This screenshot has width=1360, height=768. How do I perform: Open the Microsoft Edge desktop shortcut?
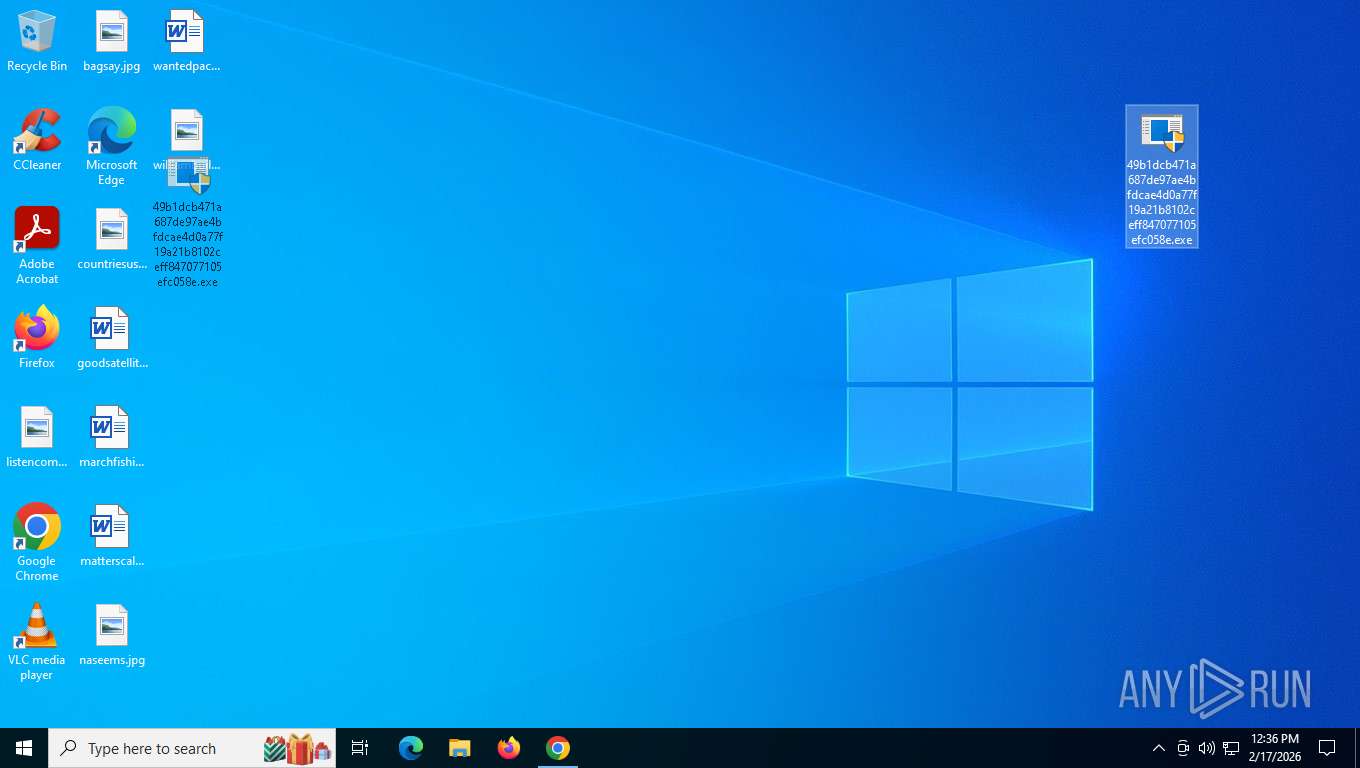click(x=112, y=146)
